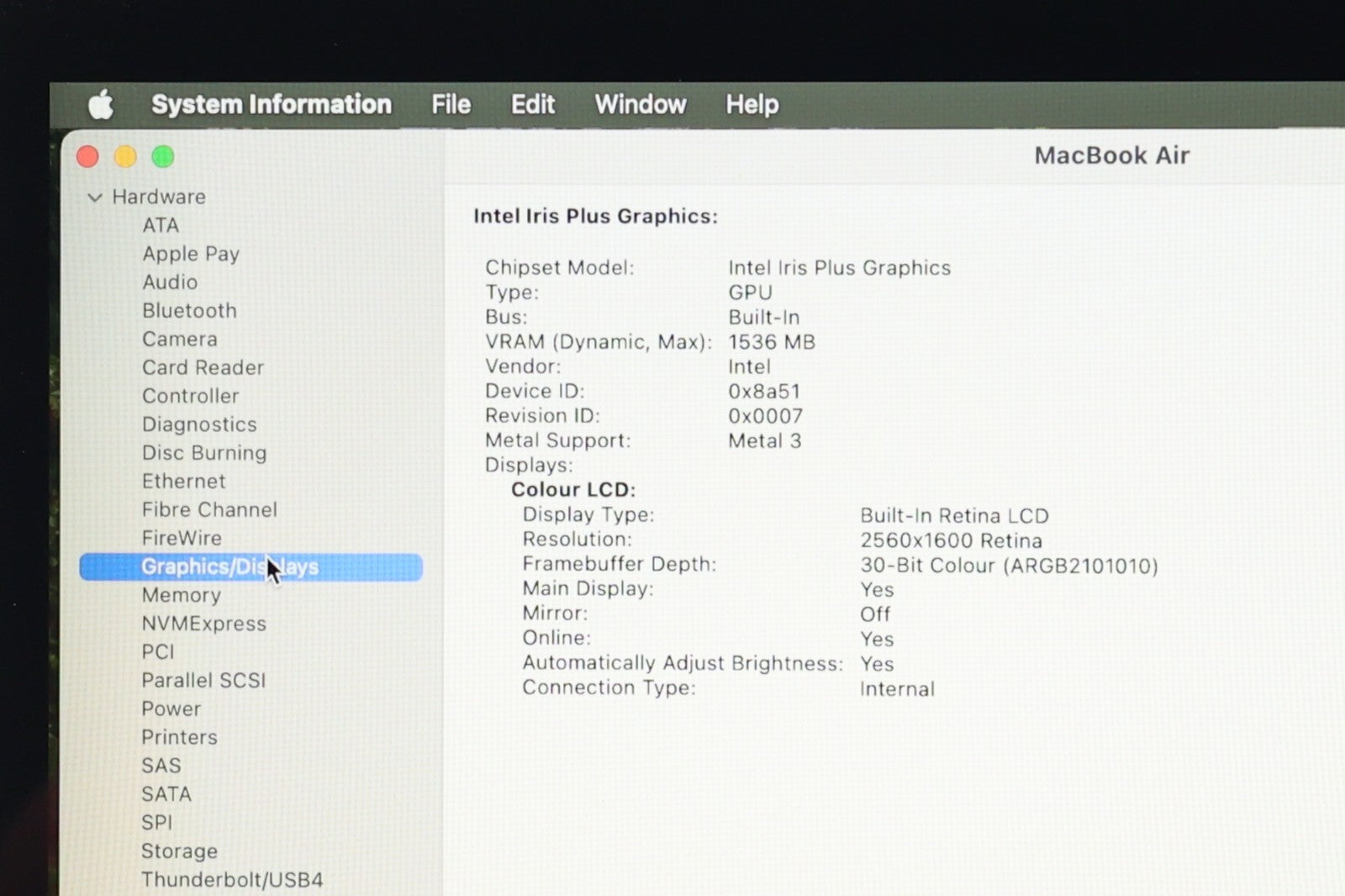Open the Window menu
Image resolution: width=1345 pixels, height=896 pixels.
click(641, 105)
